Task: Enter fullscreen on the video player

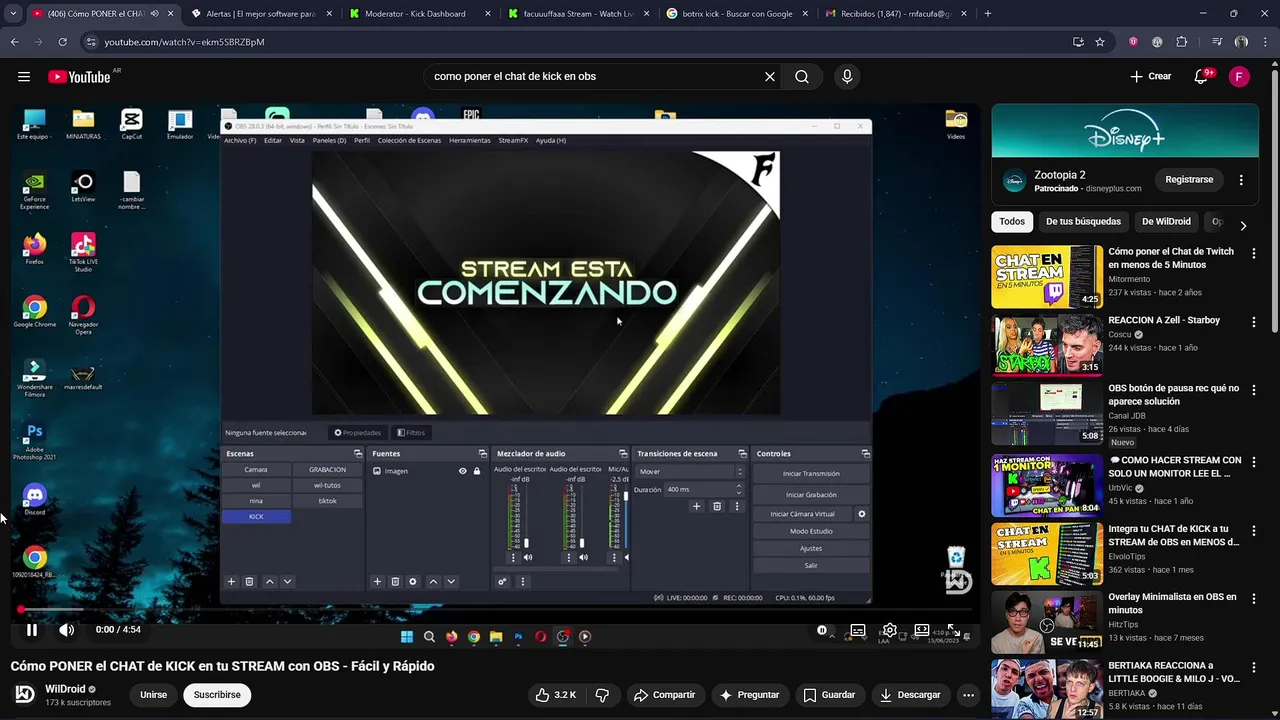Action: click(x=954, y=630)
